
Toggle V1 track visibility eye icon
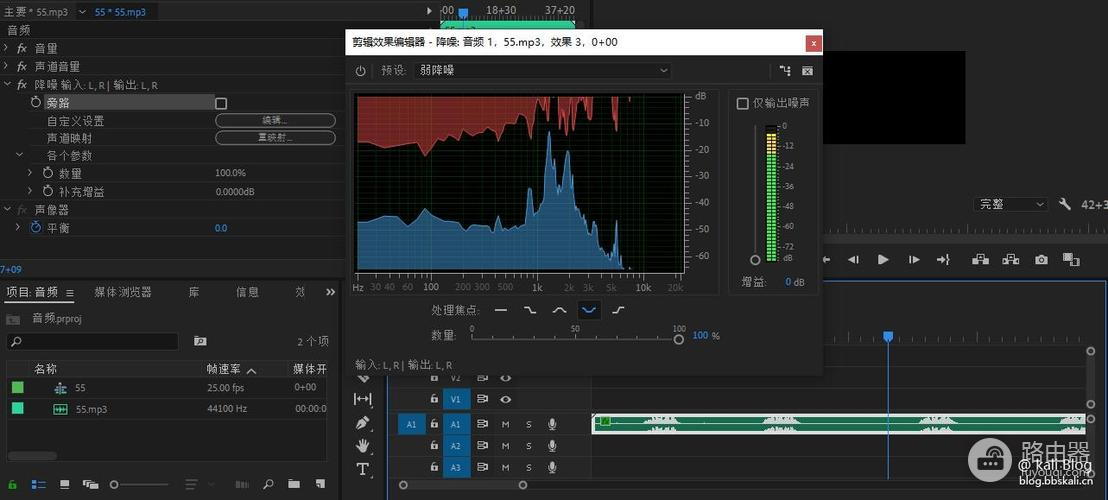[x=506, y=399]
